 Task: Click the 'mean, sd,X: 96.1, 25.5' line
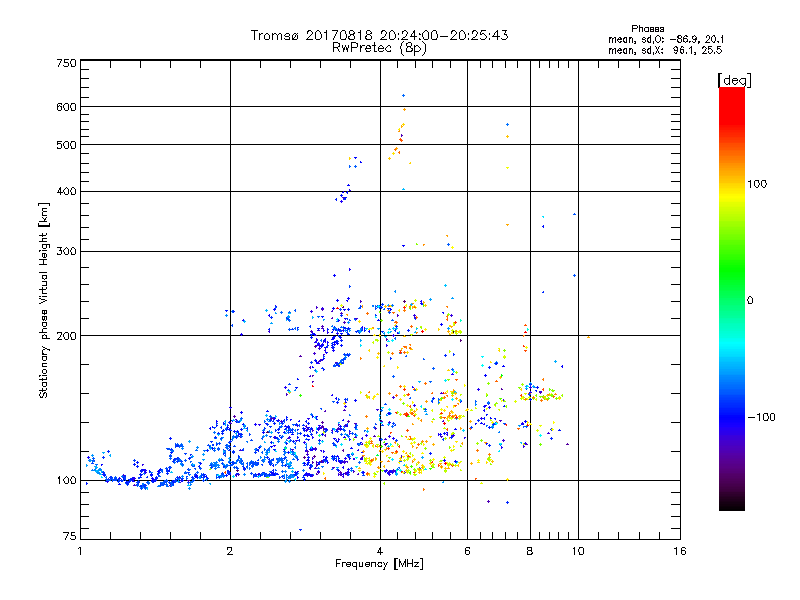click(665, 50)
